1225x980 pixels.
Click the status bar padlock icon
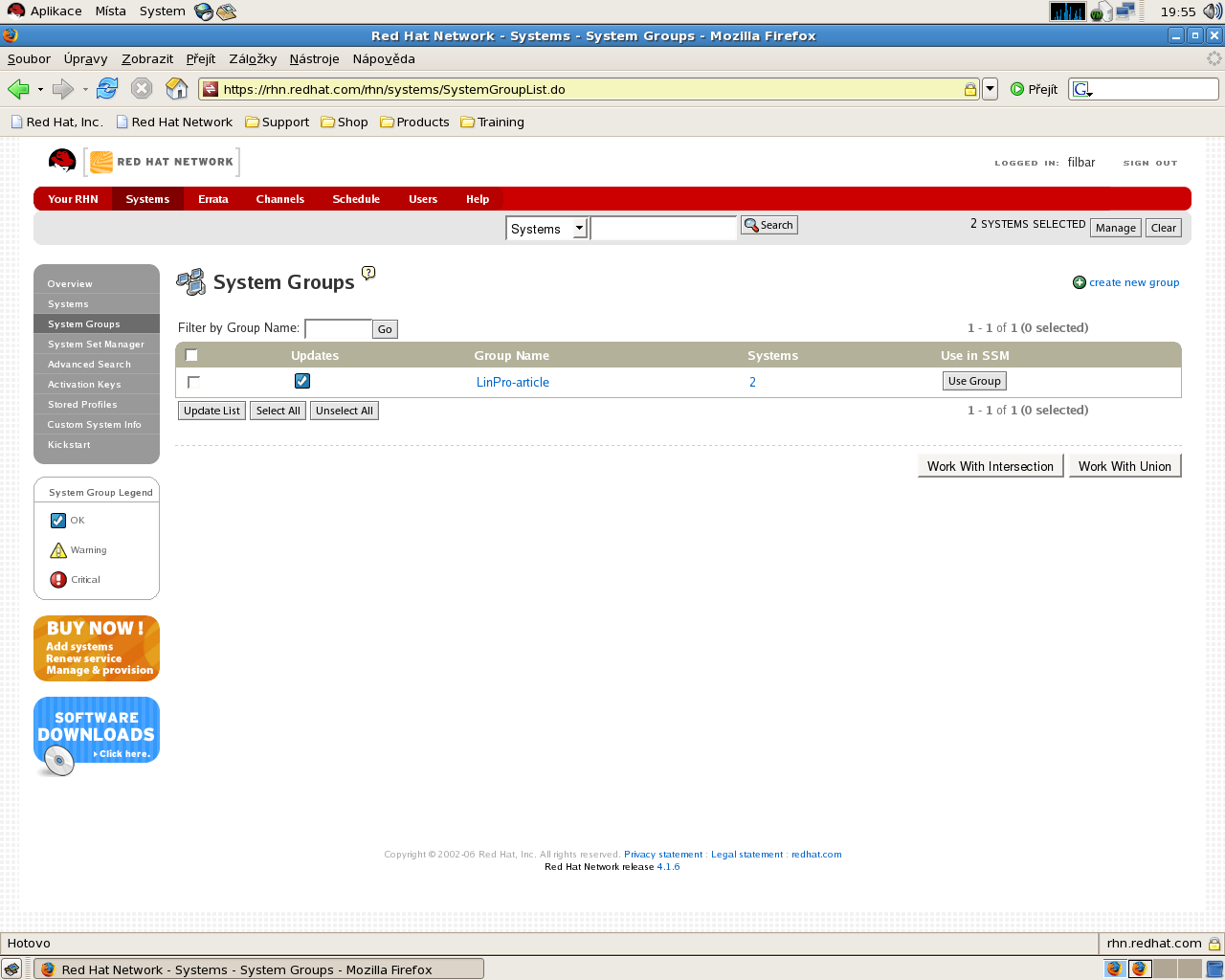coord(1214,944)
